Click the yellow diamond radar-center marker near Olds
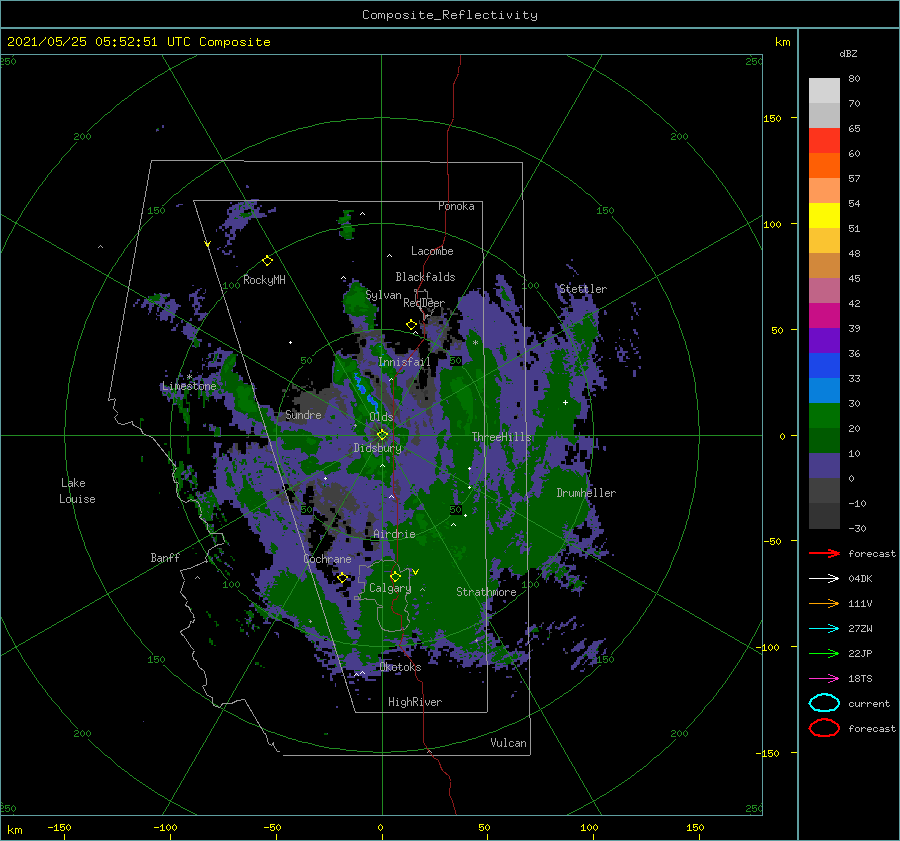900x841 pixels. (382, 435)
